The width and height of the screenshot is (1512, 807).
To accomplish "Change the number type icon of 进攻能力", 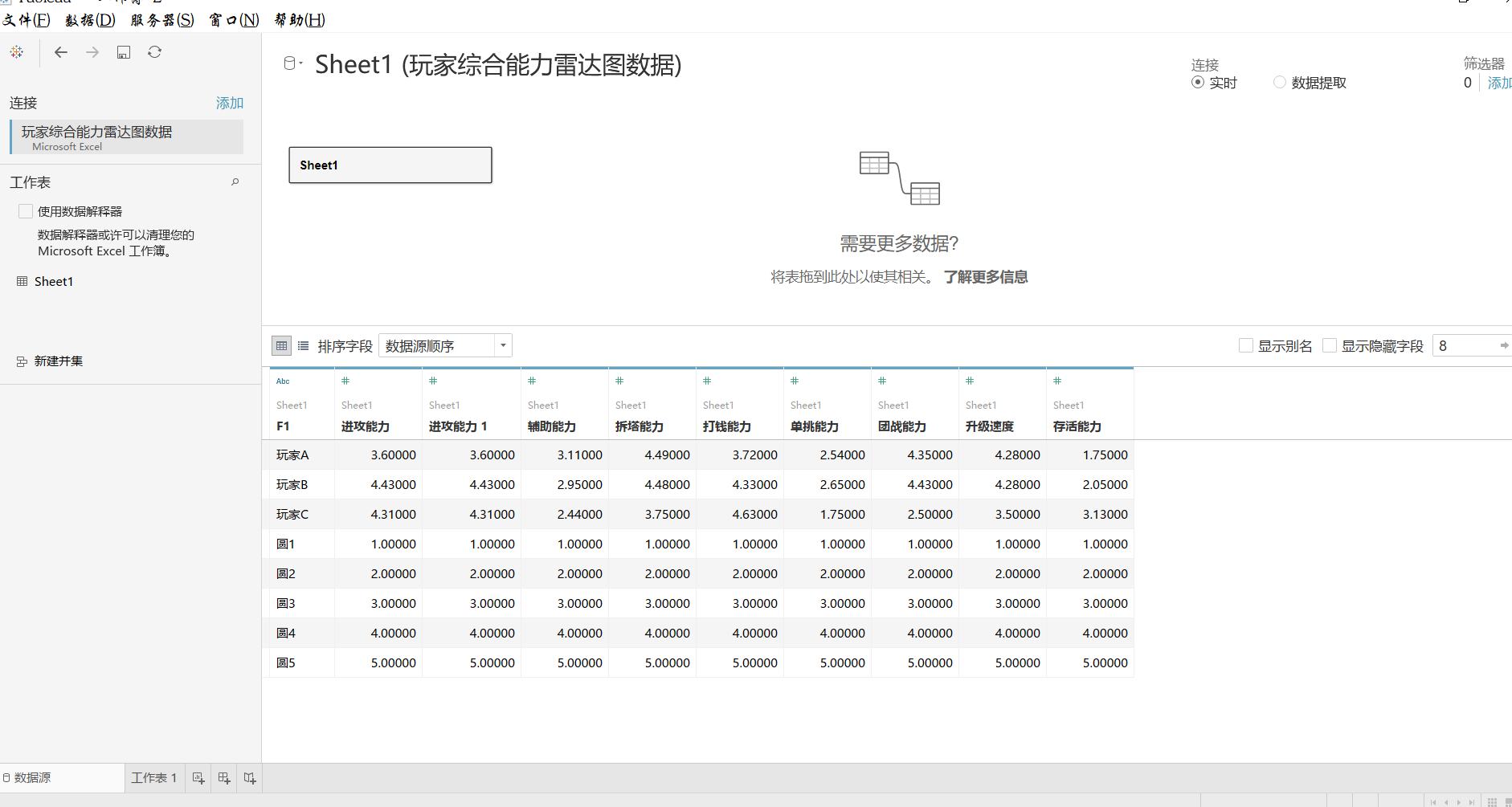I will click(x=345, y=381).
